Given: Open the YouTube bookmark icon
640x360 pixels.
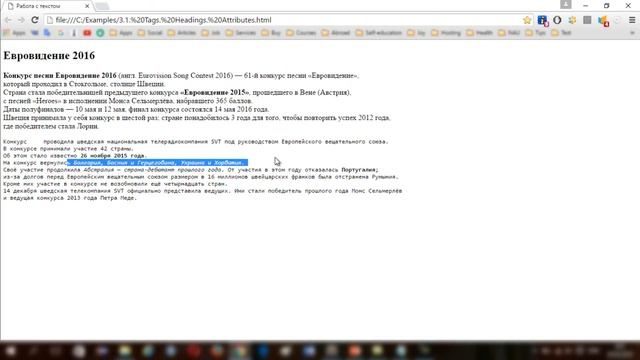Looking at the screenshot, I should (87, 33).
